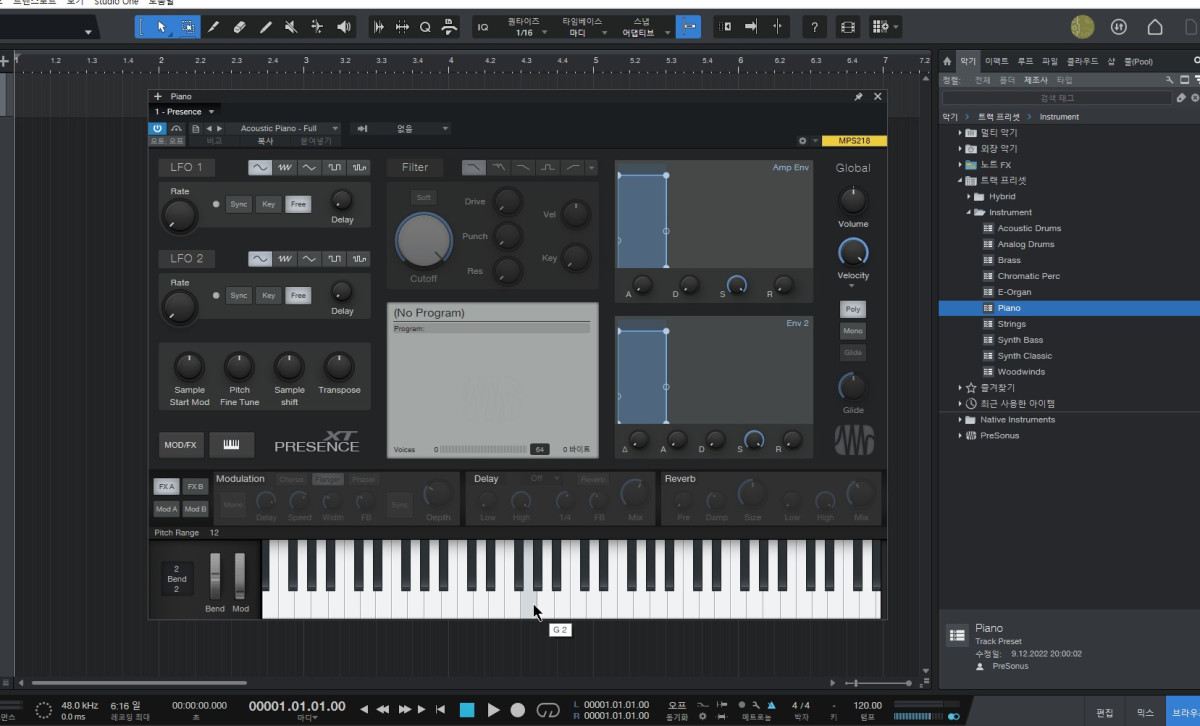
Task: Choose the Split (knife) tool
Action: click(213, 27)
